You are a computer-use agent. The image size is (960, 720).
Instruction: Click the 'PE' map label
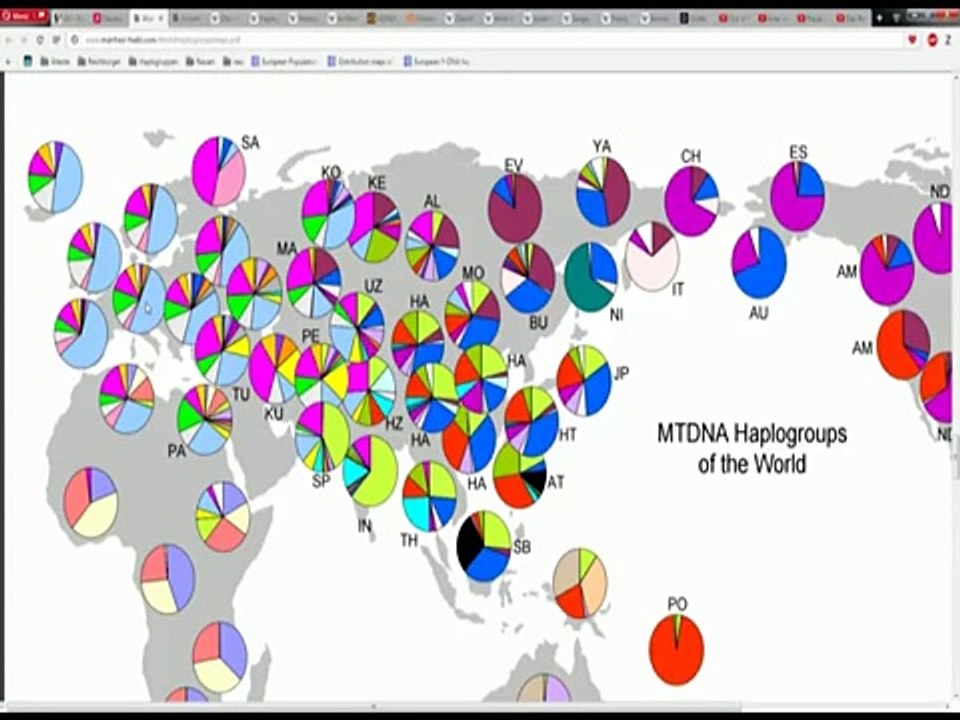[x=311, y=336]
